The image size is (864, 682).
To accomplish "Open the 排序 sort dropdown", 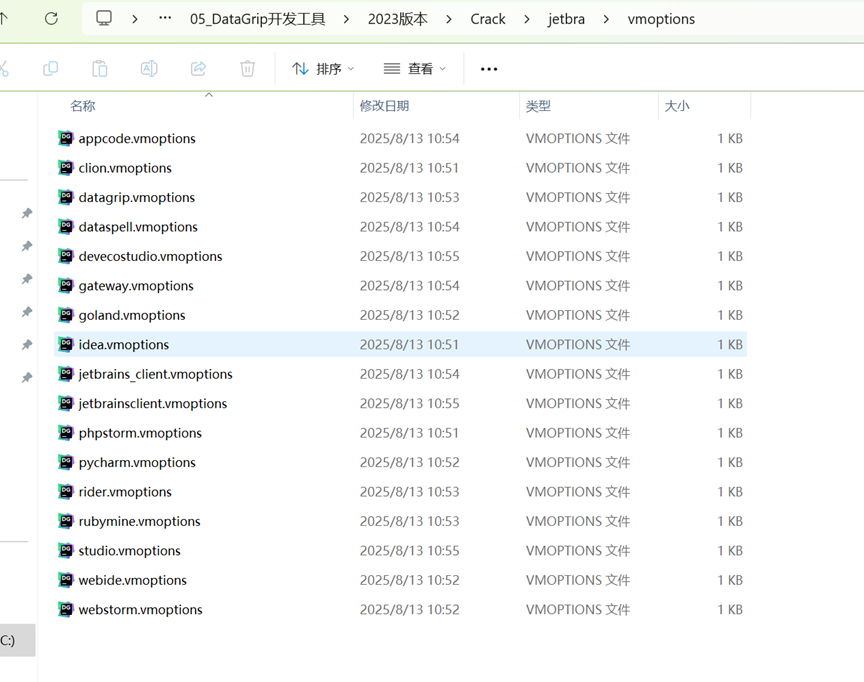I will (323, 69).
